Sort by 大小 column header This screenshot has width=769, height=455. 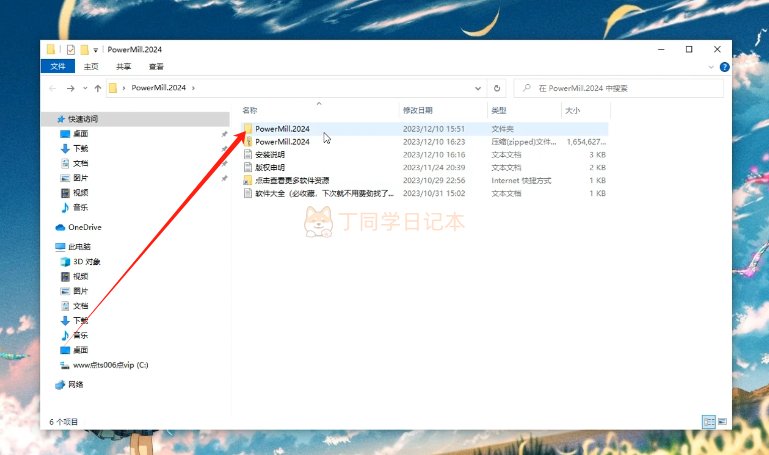pos(572,110)
